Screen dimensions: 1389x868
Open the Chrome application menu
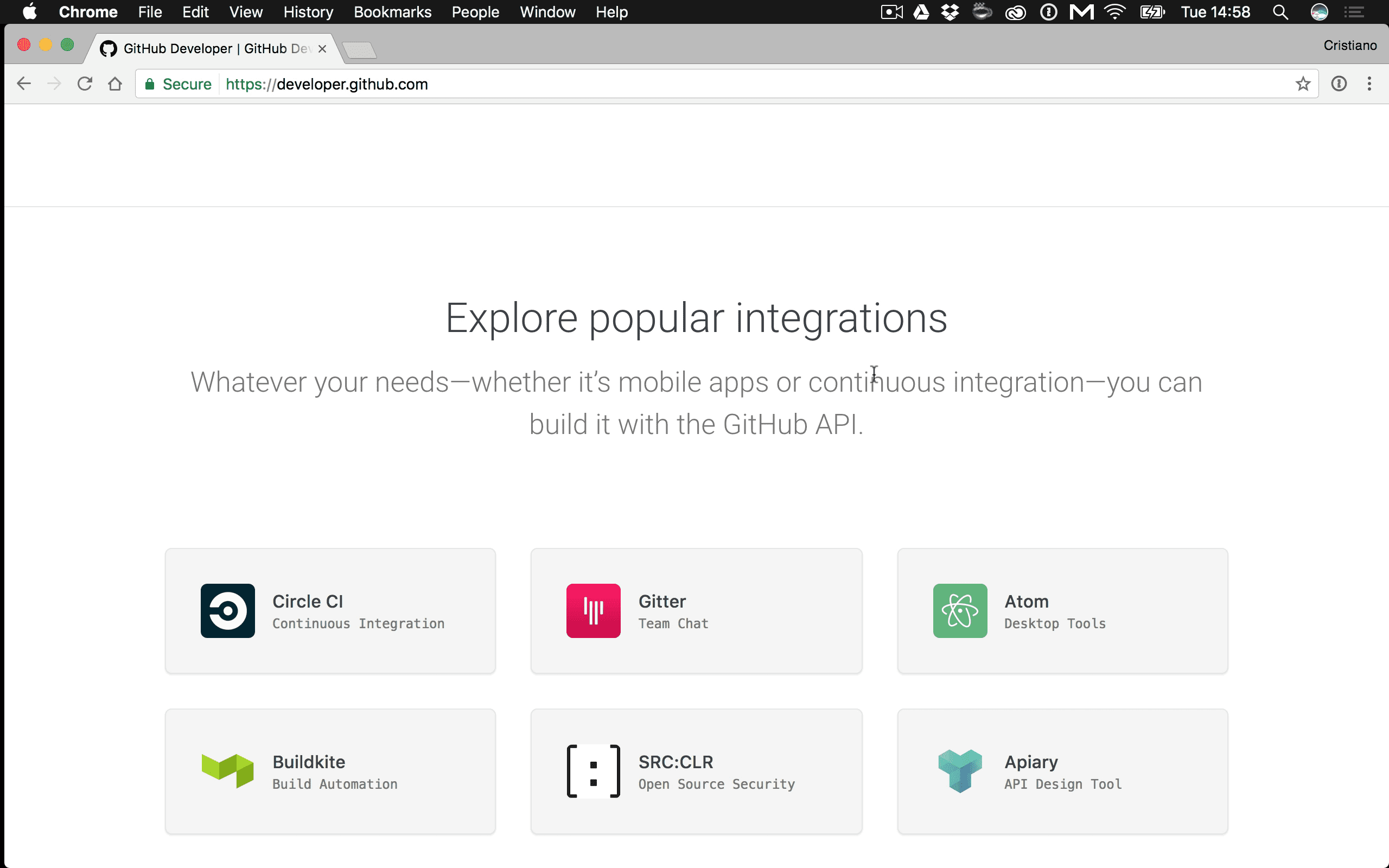[x=88, y=11]
